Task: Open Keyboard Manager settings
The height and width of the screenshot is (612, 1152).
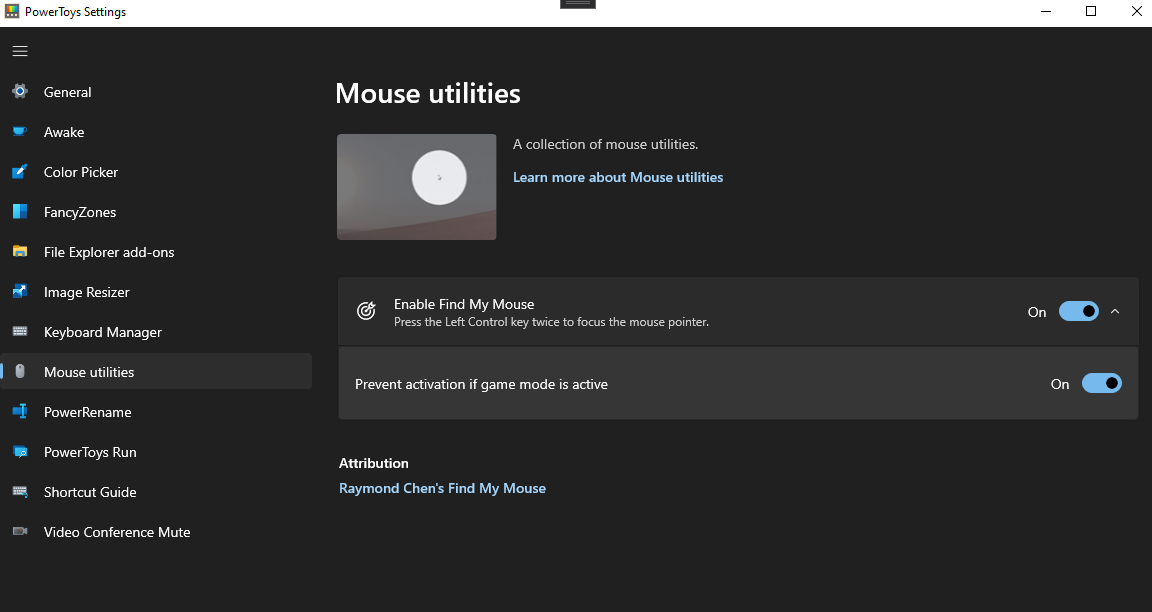Action: pos(156,332)
